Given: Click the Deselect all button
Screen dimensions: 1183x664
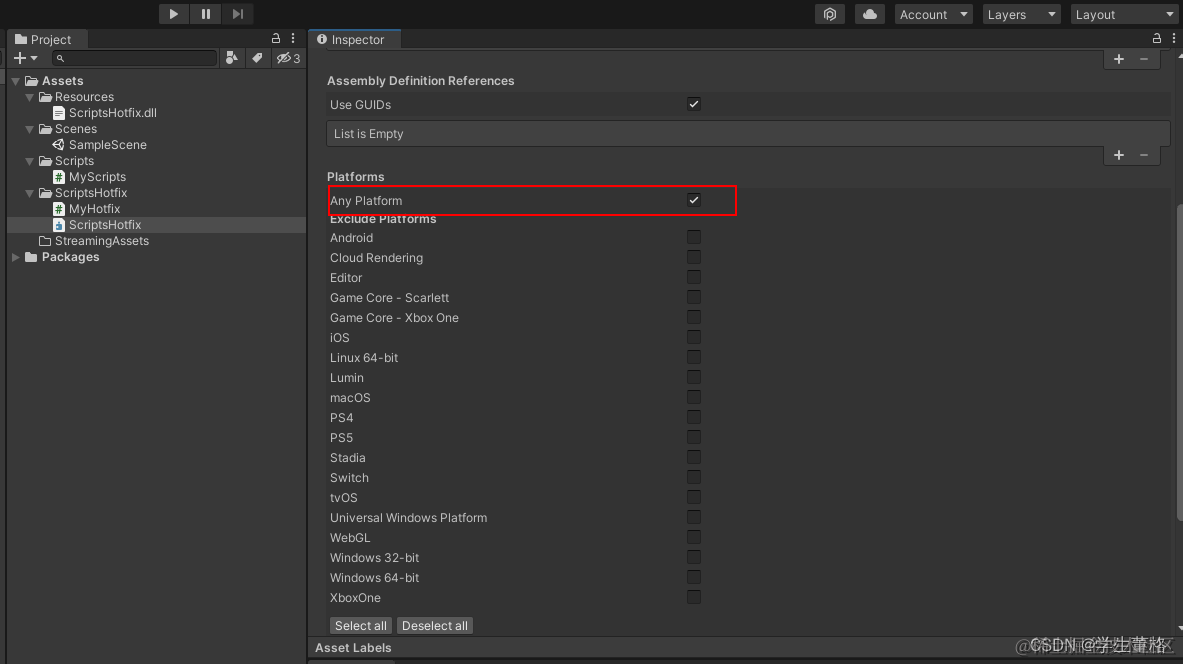Looking at the screenshot, I should click(435, 626).
